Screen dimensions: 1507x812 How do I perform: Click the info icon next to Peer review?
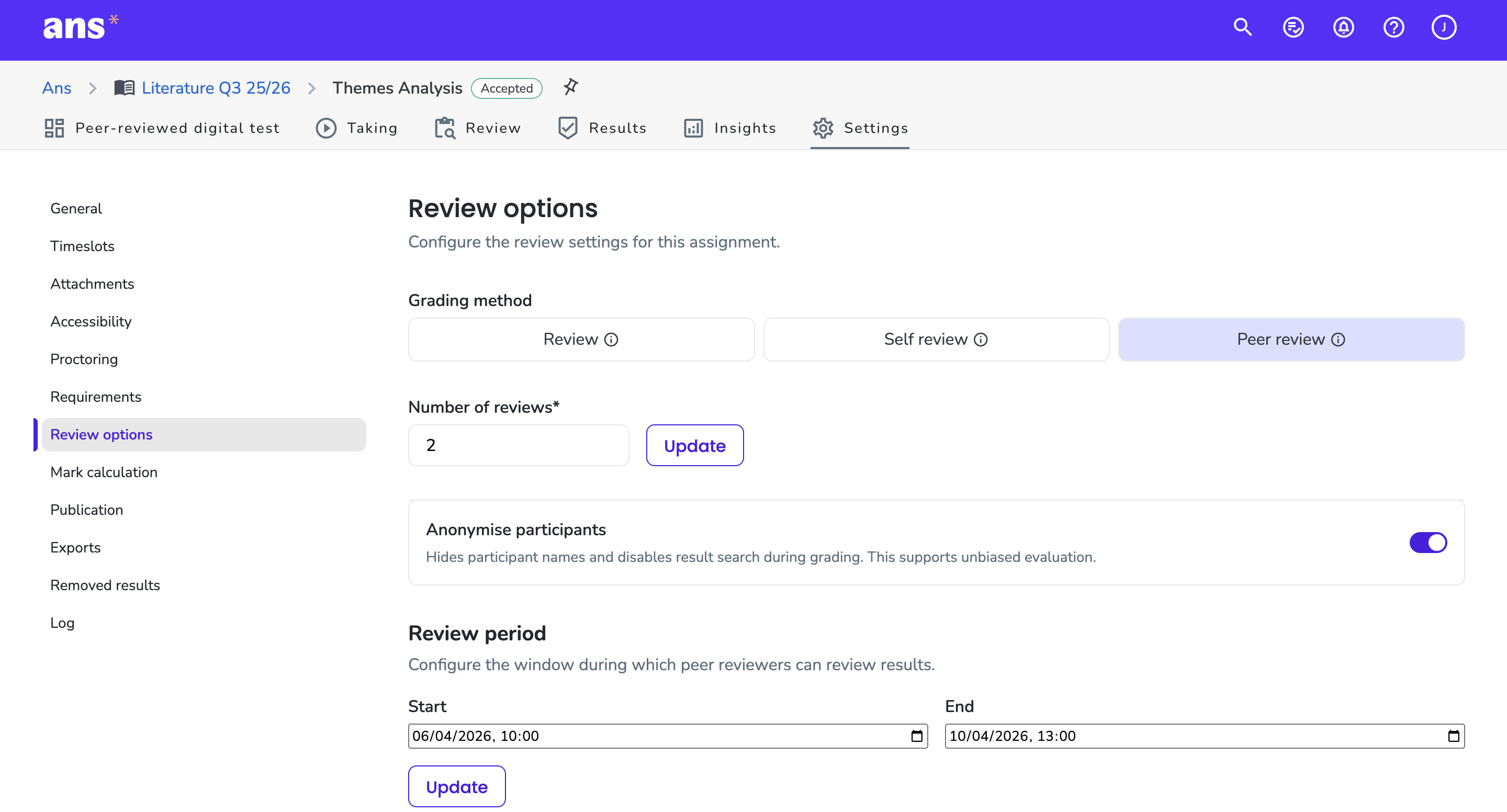[1339, 340]
